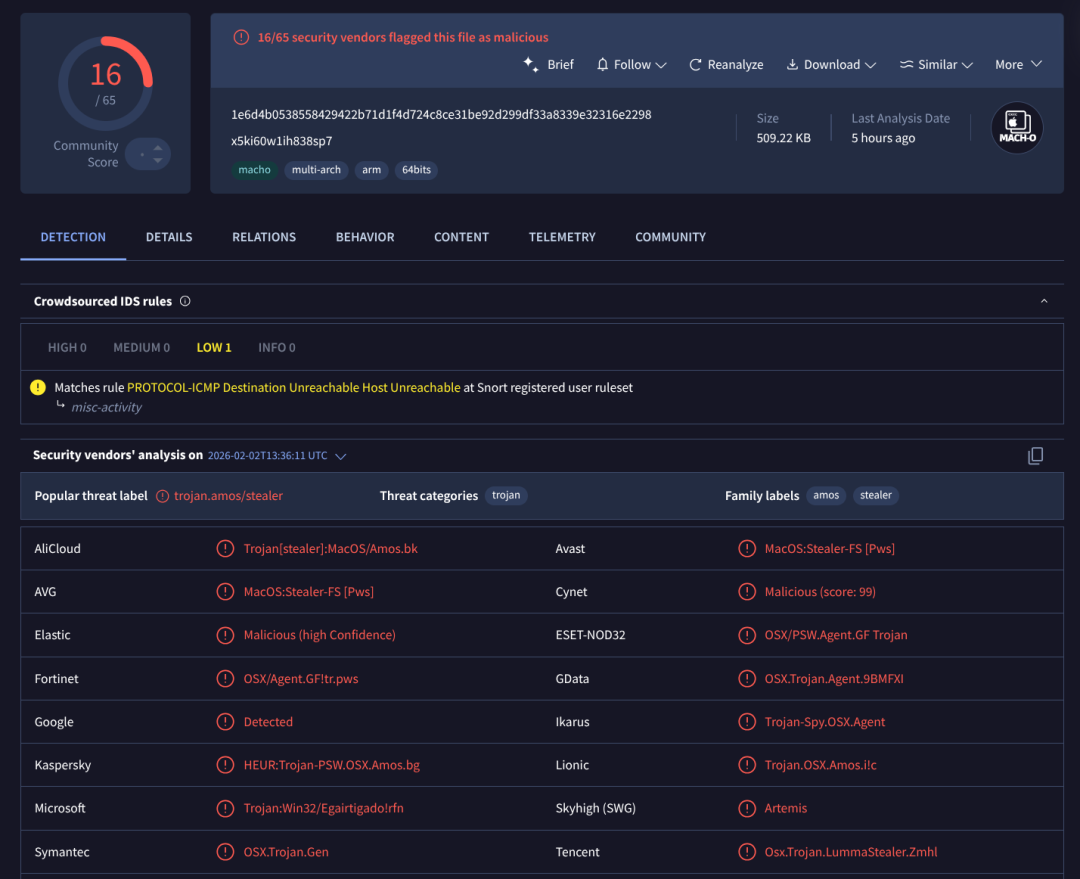Open the BEHAVIOR tab
Image resolution: width=1080 pixels, height=879 pixels.
[365, 237]
